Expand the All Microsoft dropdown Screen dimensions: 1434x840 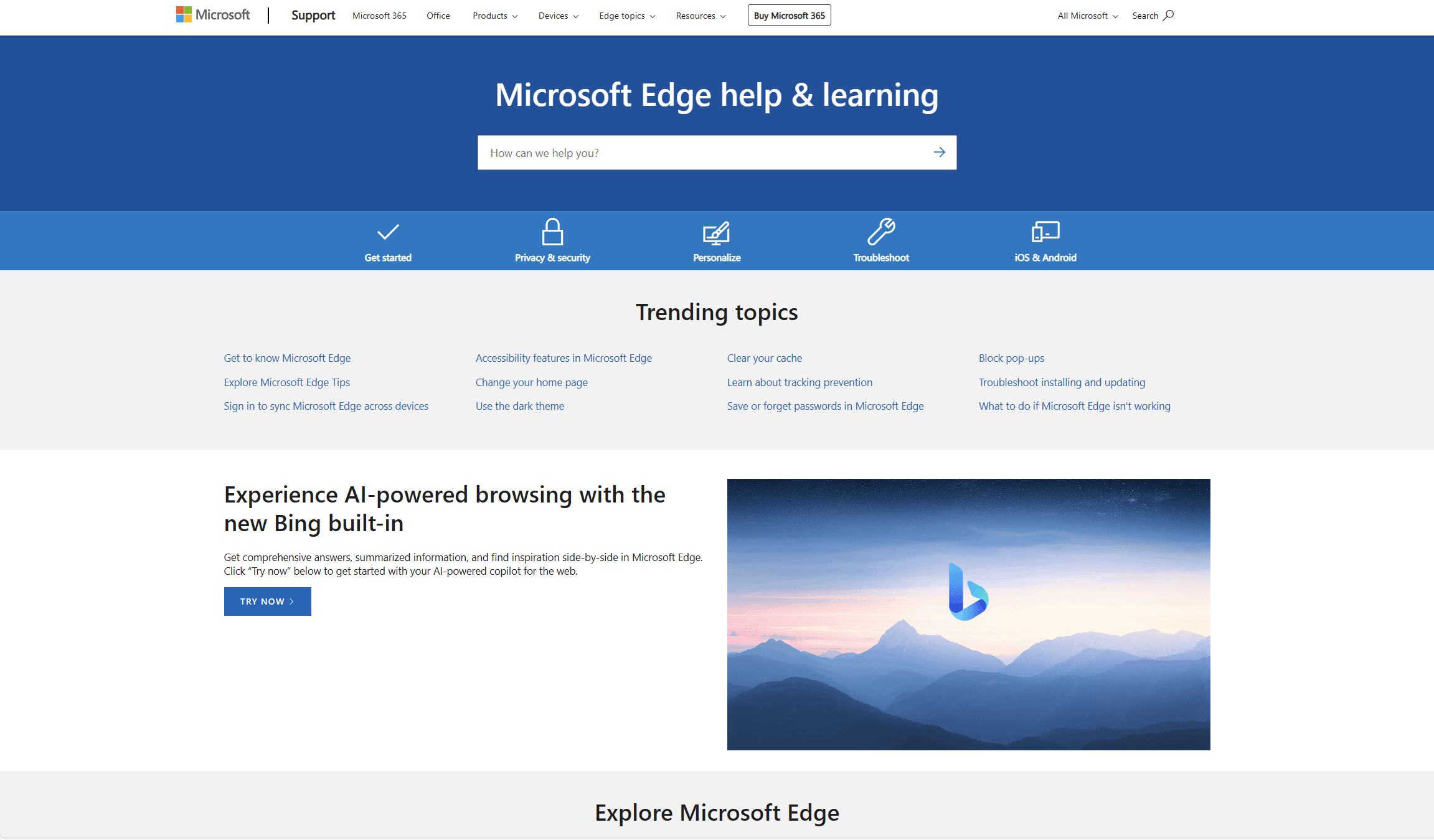(1088, 16)
